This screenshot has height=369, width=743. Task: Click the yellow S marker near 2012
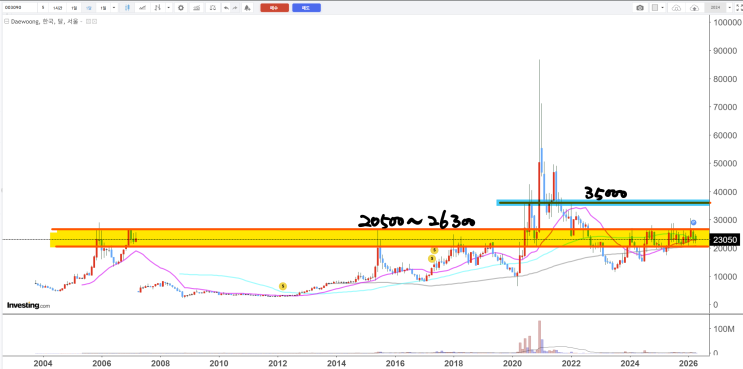(x=283, y=286)
